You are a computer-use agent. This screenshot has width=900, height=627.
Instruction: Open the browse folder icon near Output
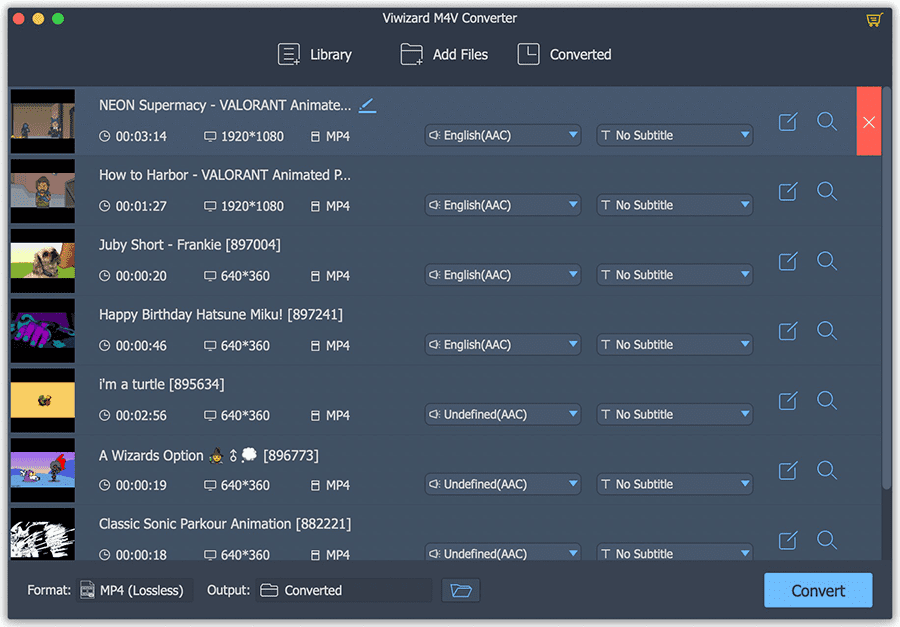460,590
